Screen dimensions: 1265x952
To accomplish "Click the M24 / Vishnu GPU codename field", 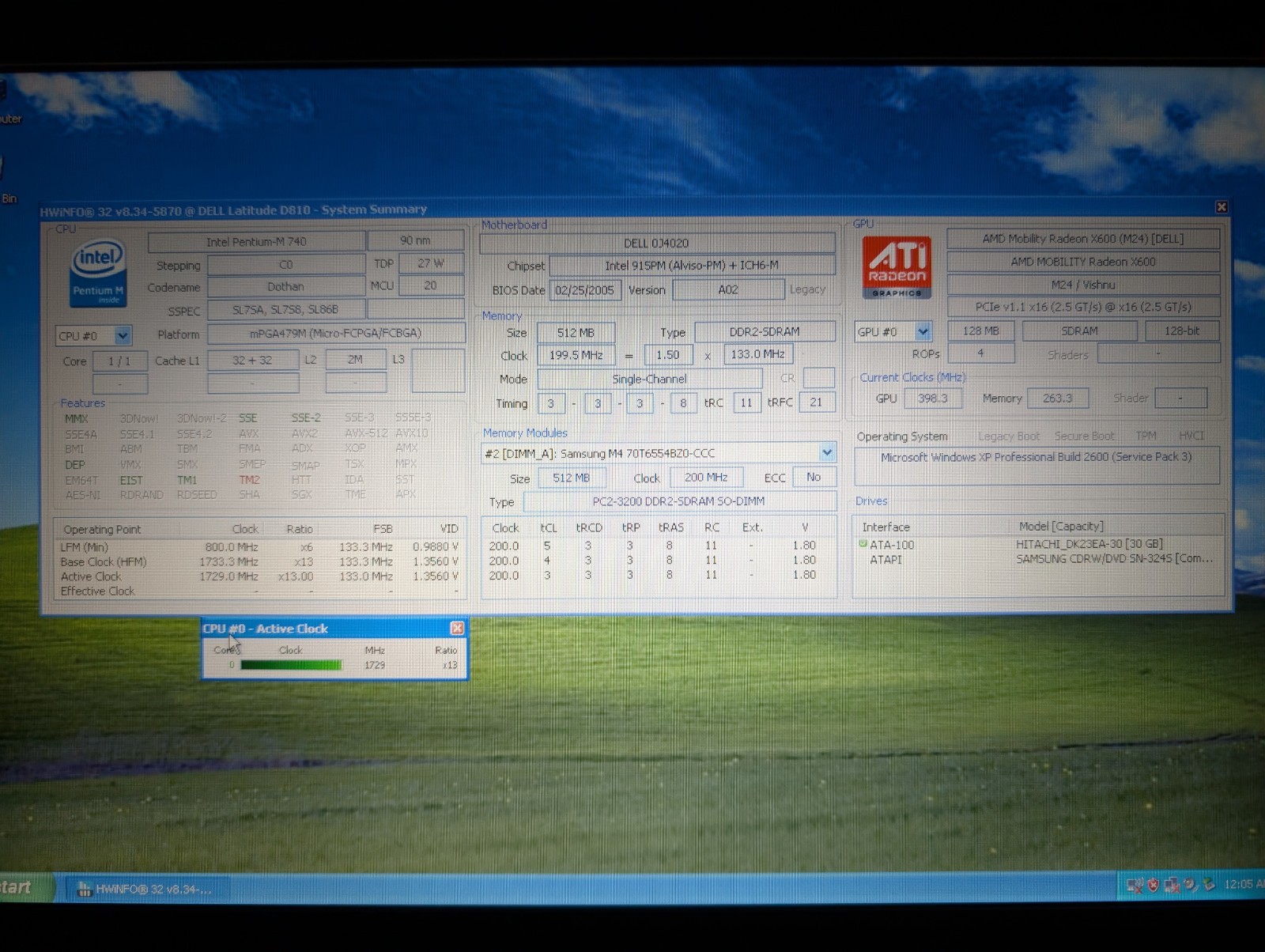I will 1083,284.
